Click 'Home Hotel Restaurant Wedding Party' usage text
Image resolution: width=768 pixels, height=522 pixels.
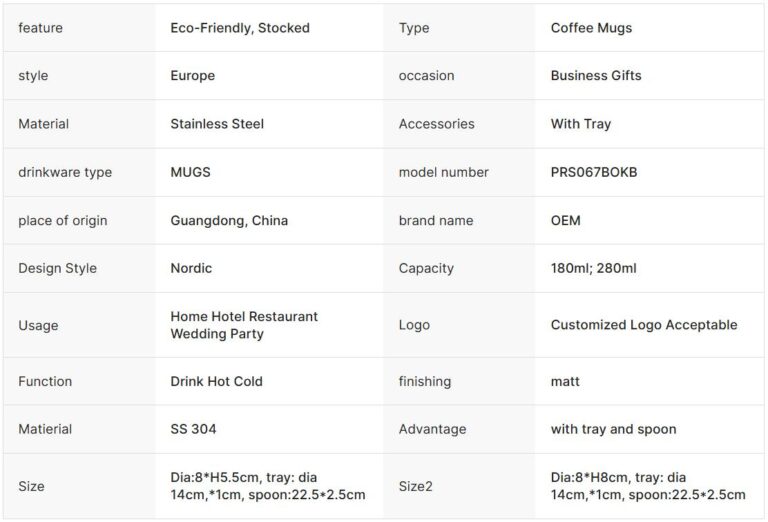(244, 325)
